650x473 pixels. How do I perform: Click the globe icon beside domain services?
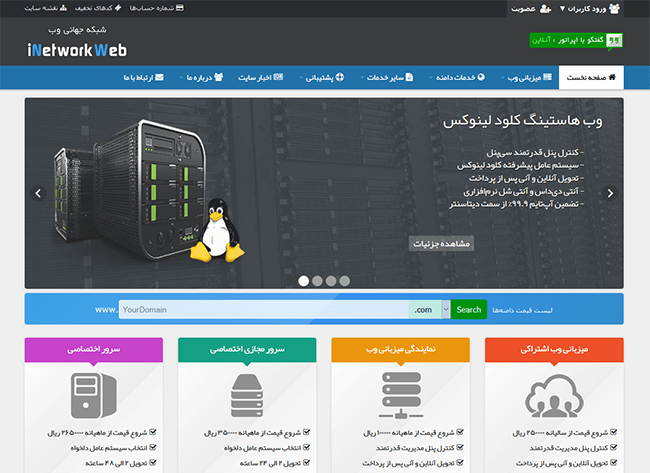[481, 77]
